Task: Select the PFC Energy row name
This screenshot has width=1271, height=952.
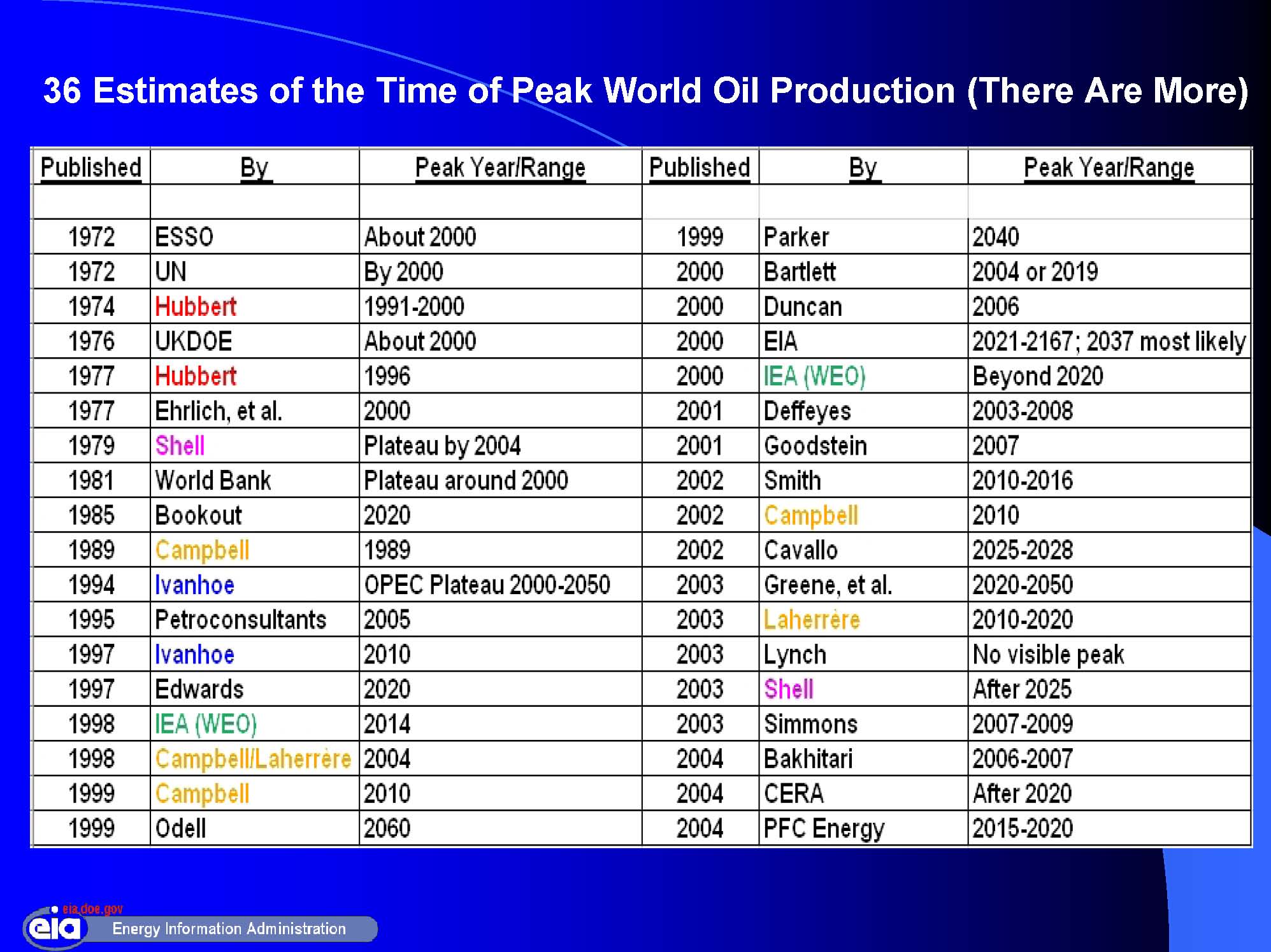Action: pos(824,828)
